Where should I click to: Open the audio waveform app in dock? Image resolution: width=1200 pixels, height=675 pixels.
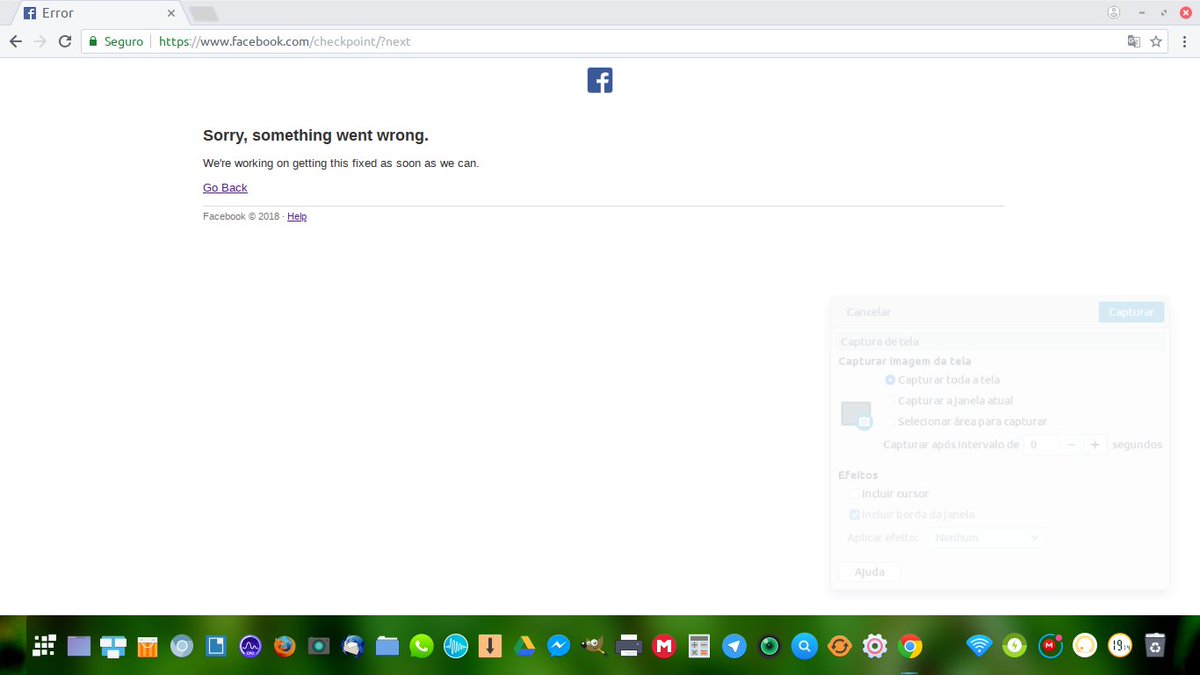coord(456,646)
